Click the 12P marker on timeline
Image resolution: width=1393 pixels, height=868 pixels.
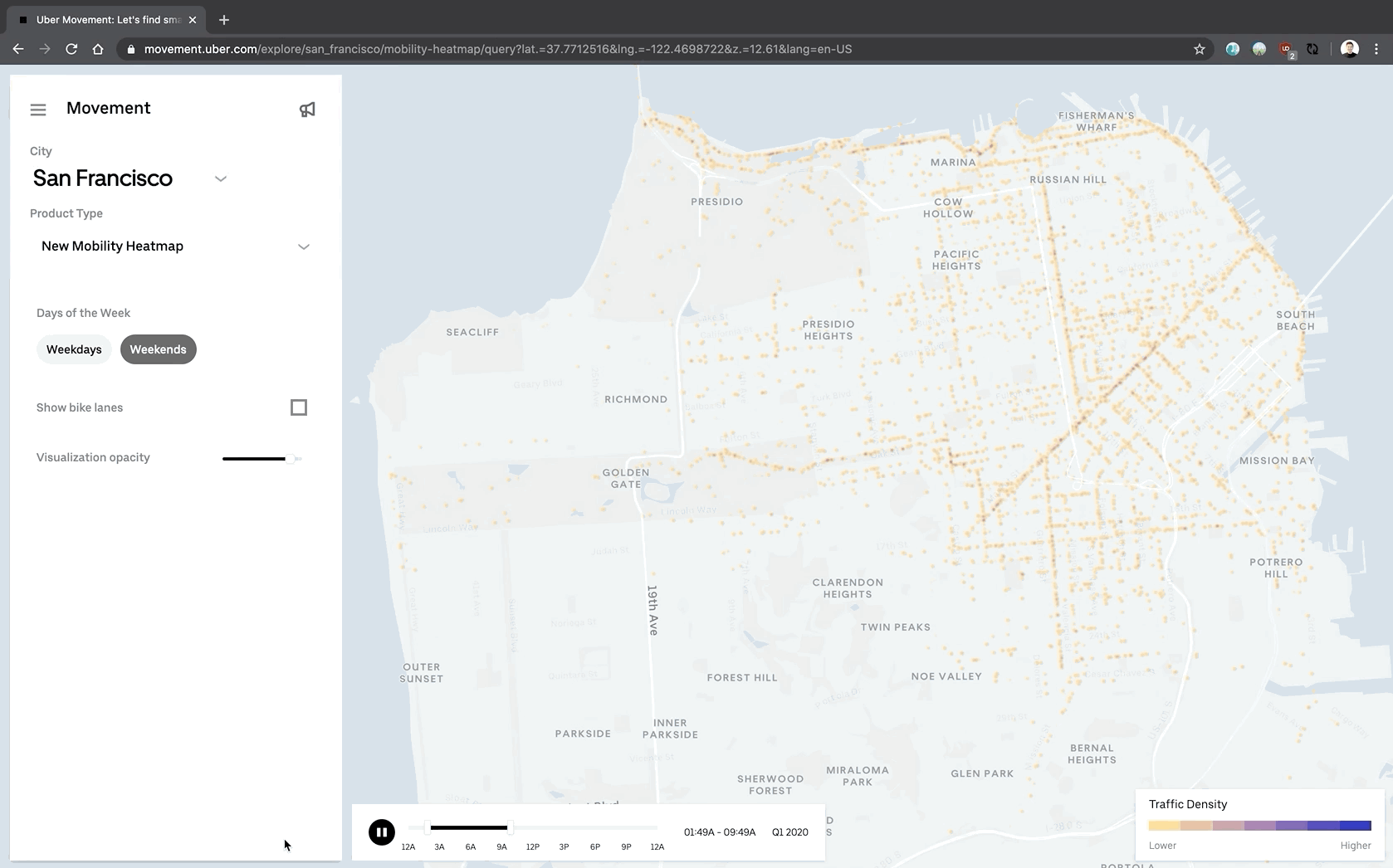tap(532, 846)
